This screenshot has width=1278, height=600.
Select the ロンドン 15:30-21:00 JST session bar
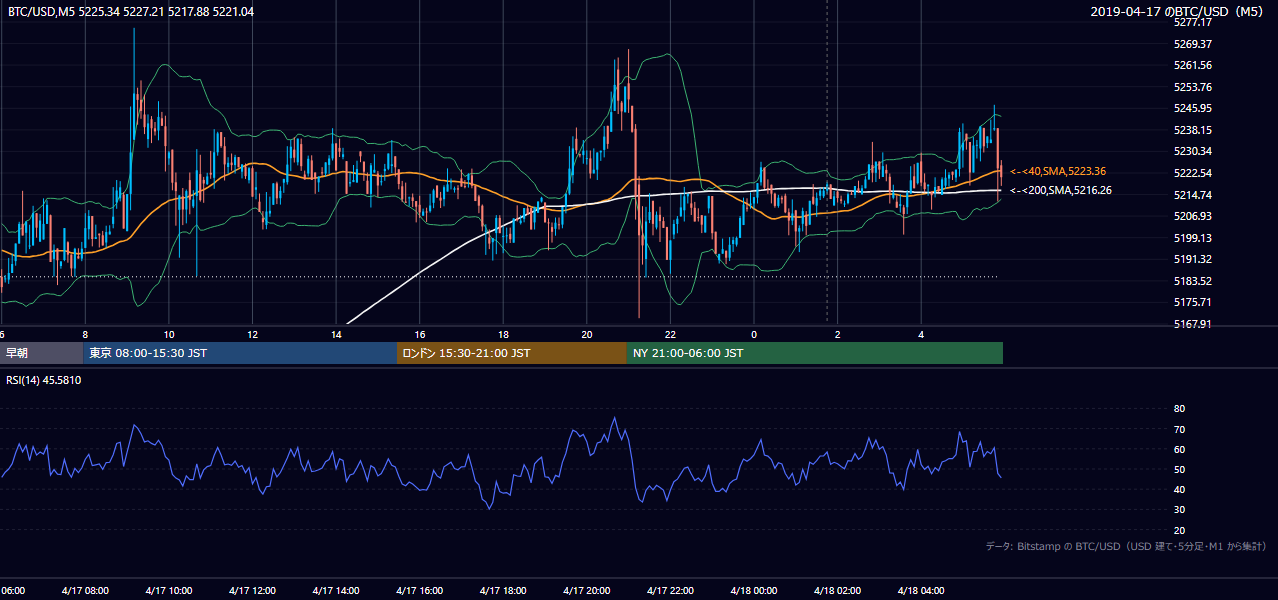pyautogui.click(x=512, y=353)
